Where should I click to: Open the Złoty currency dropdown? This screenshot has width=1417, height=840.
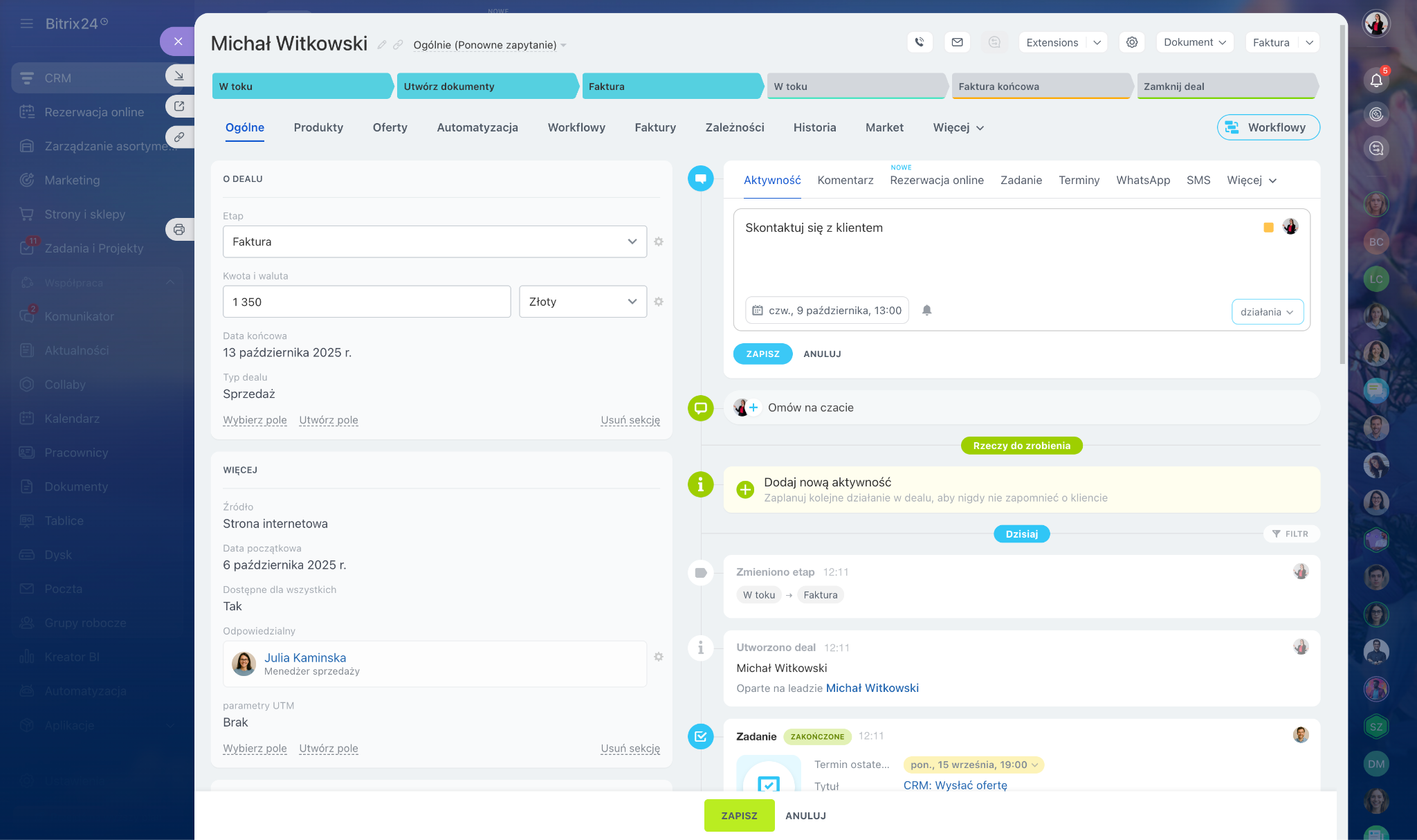[583, 302]
